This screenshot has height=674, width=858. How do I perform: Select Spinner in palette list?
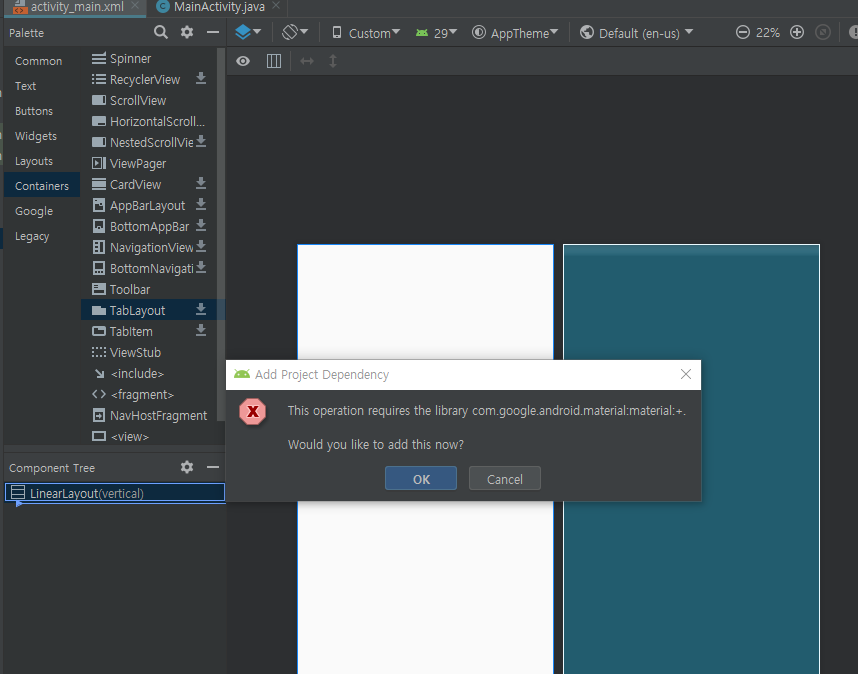(149, 58)
